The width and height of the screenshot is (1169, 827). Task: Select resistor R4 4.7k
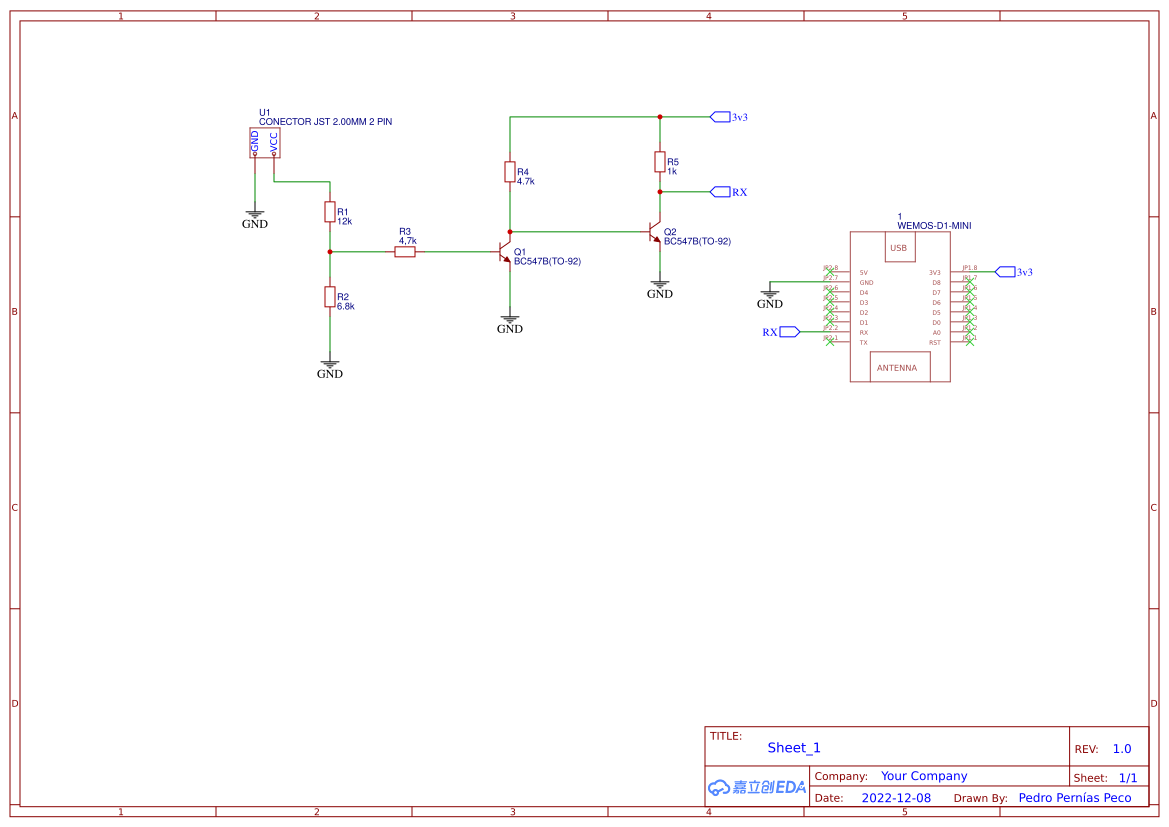pos(510,172)
